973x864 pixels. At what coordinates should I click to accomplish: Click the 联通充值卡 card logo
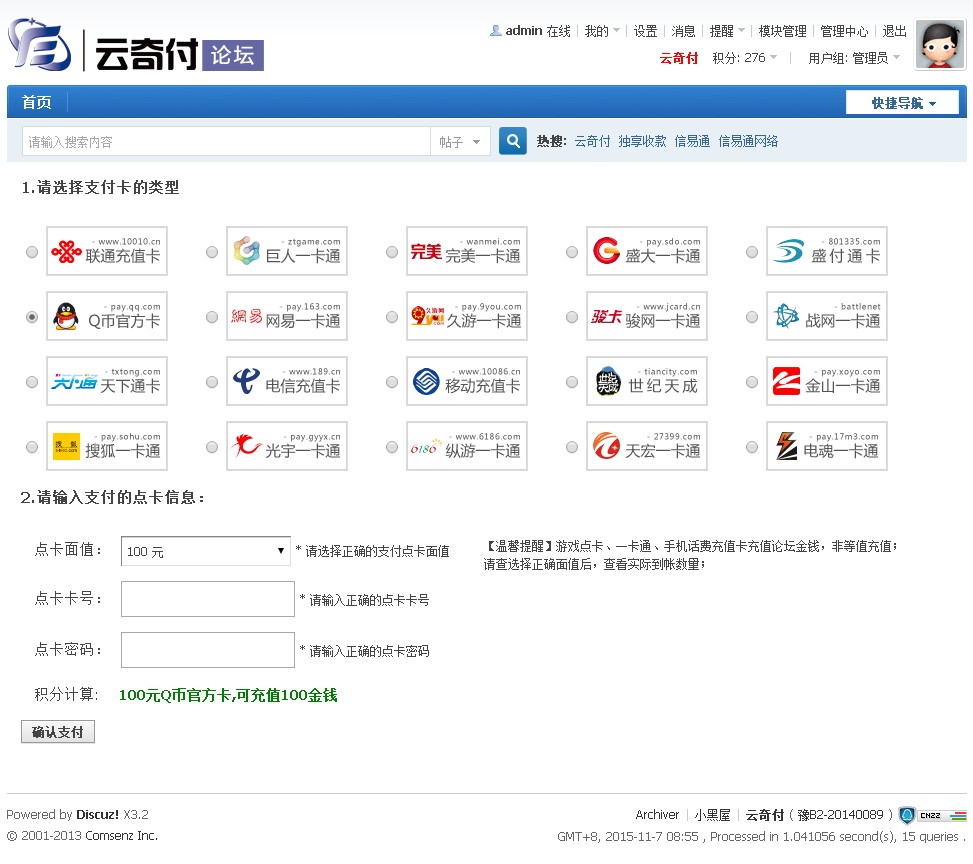[106, 251]
